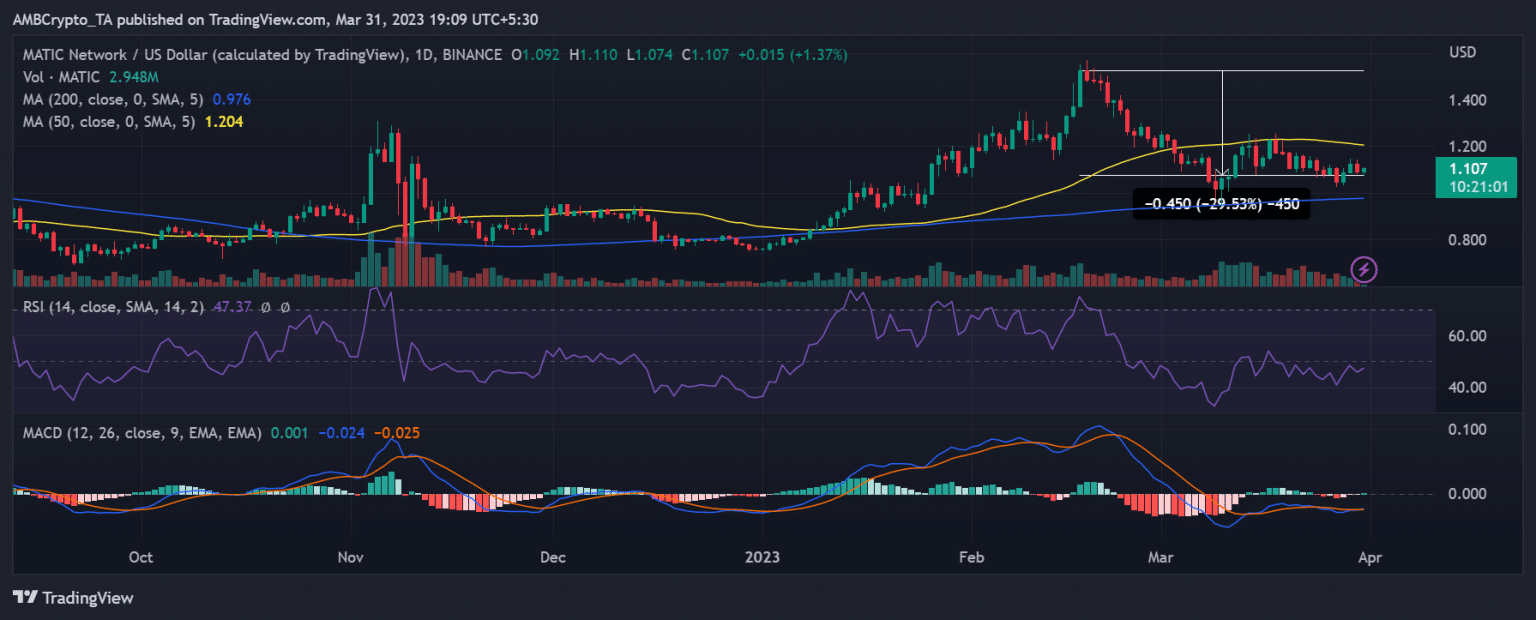Click the MA 50 value 1.204
Screen dimensions: 1536x620
[x=222, y=121]
